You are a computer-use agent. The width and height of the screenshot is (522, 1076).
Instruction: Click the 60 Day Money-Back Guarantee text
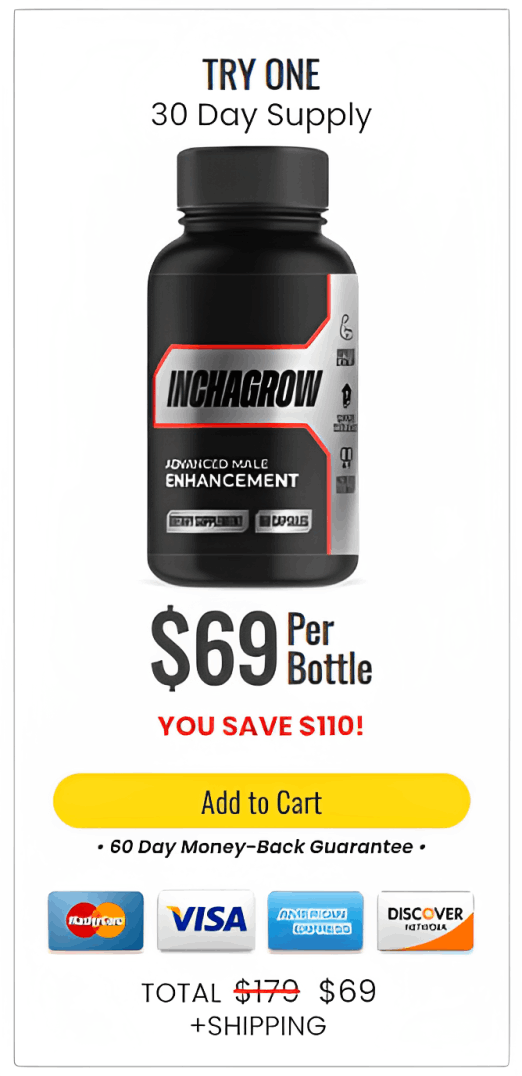261,847
